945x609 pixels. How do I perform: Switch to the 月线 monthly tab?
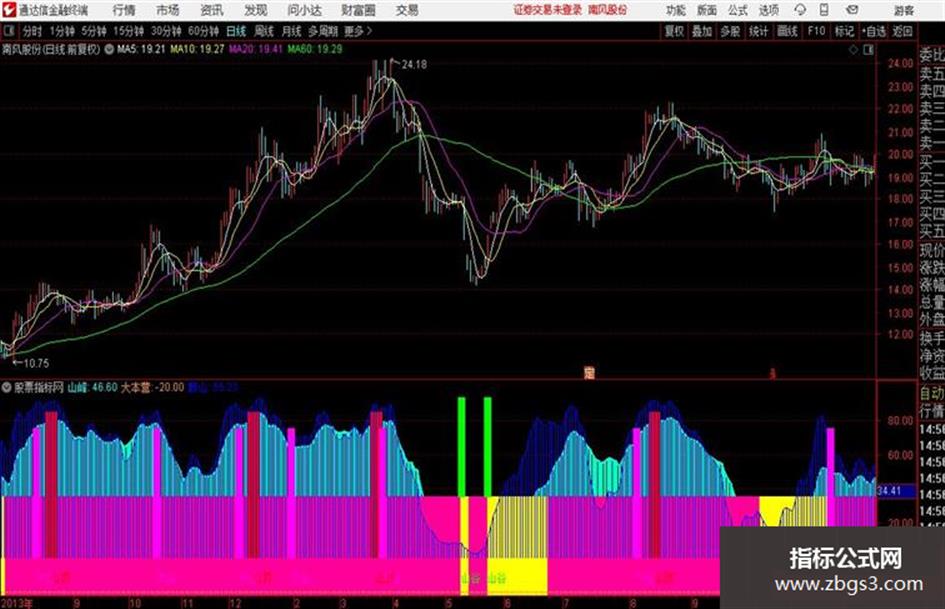pos(292,31)
